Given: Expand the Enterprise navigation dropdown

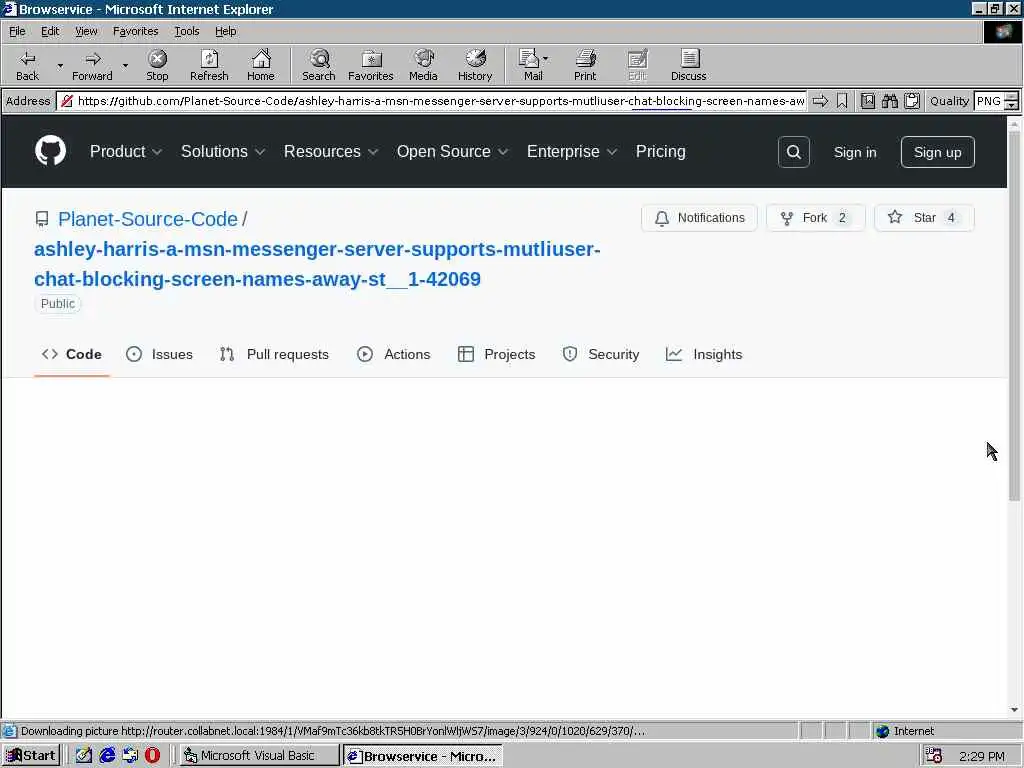Looking at the screenshot, I should (571, 152).
